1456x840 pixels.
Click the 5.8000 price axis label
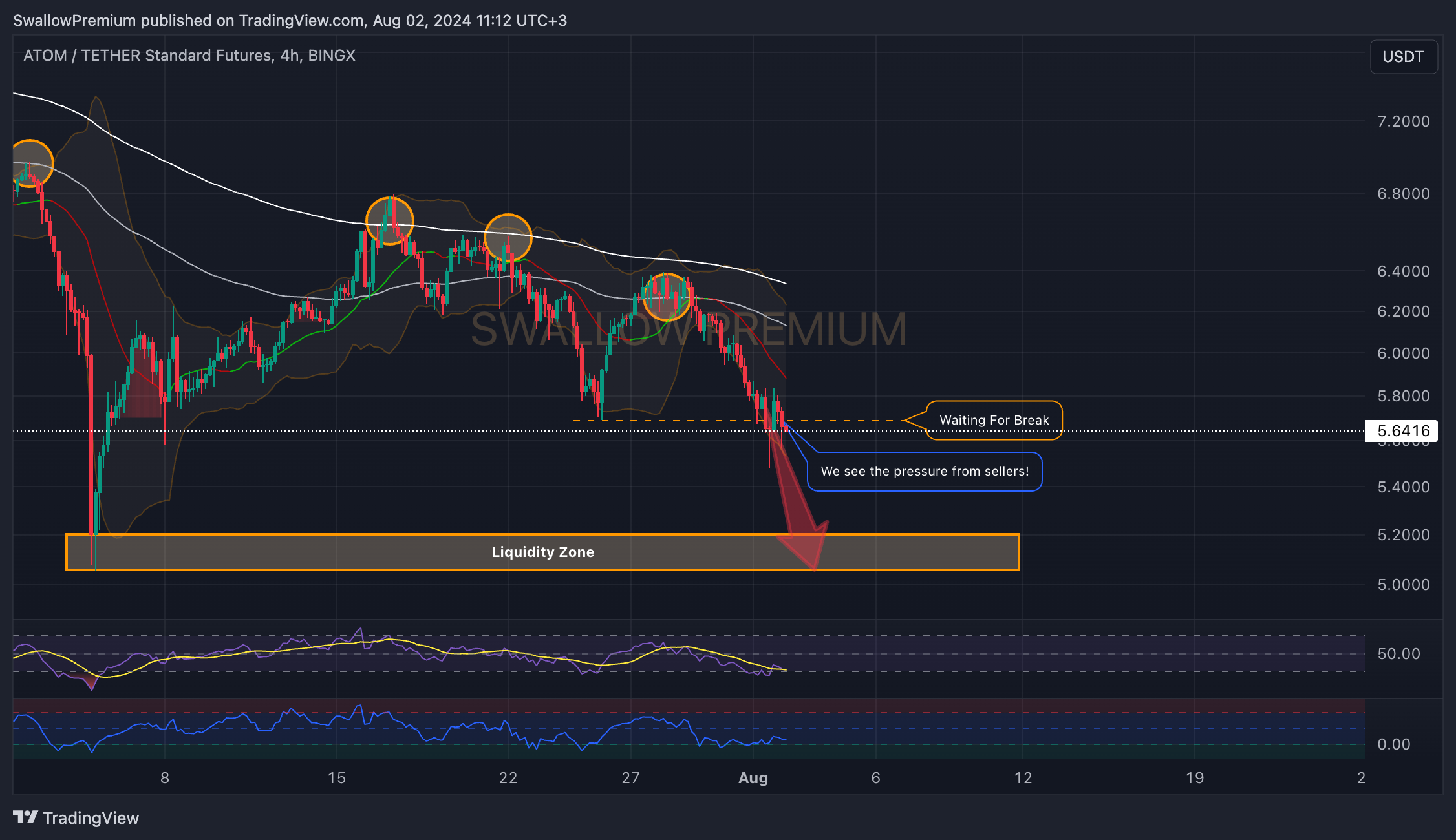pos(1404,396)
